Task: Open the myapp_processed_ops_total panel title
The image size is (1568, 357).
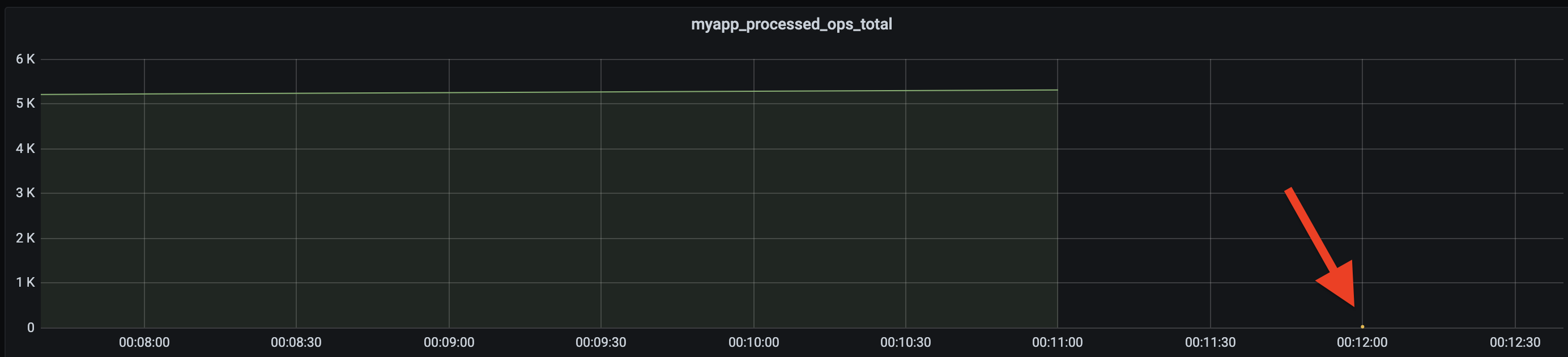Action: (791, 24)
